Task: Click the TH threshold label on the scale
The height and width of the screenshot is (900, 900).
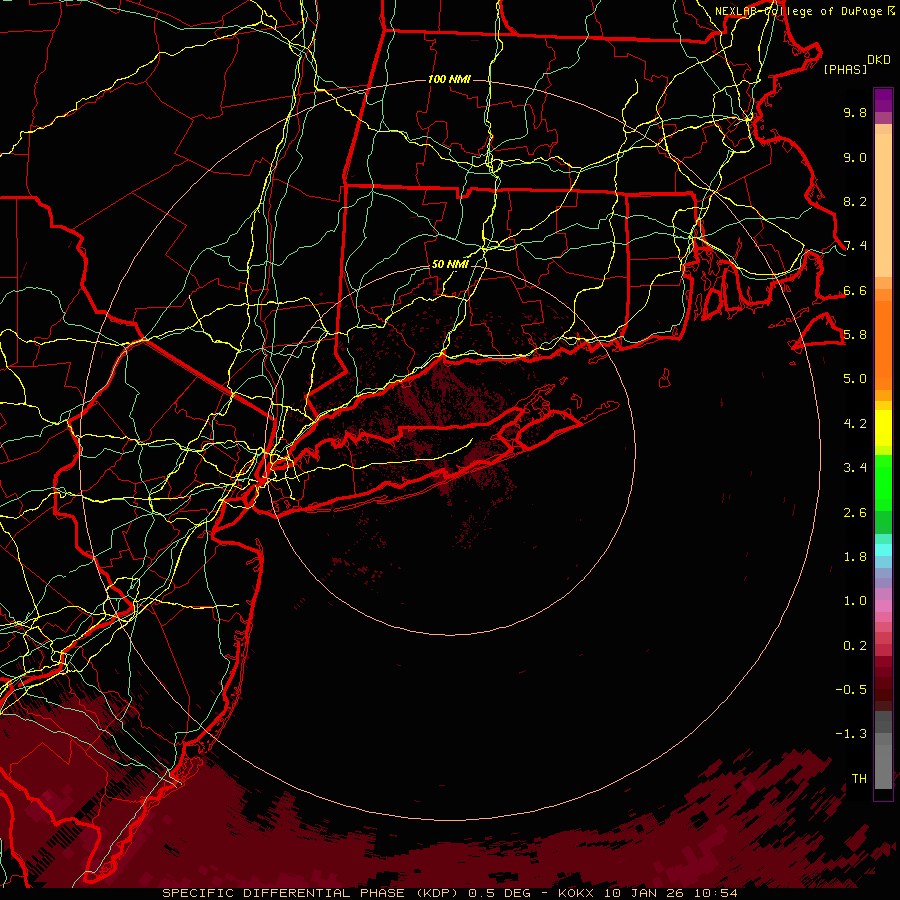Action: coord(859,779)
